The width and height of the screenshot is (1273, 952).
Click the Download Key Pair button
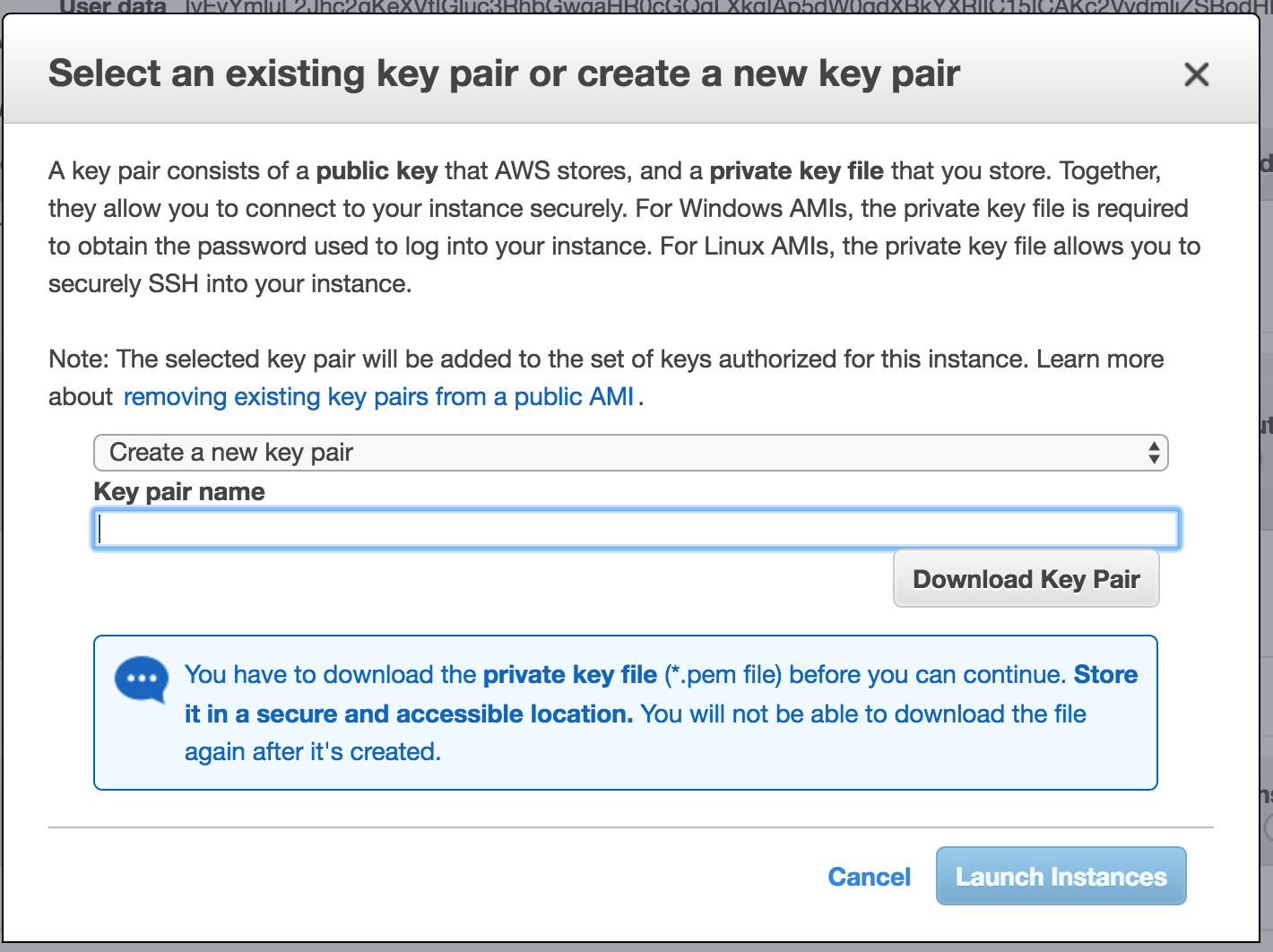click(x=1026, y=578)
